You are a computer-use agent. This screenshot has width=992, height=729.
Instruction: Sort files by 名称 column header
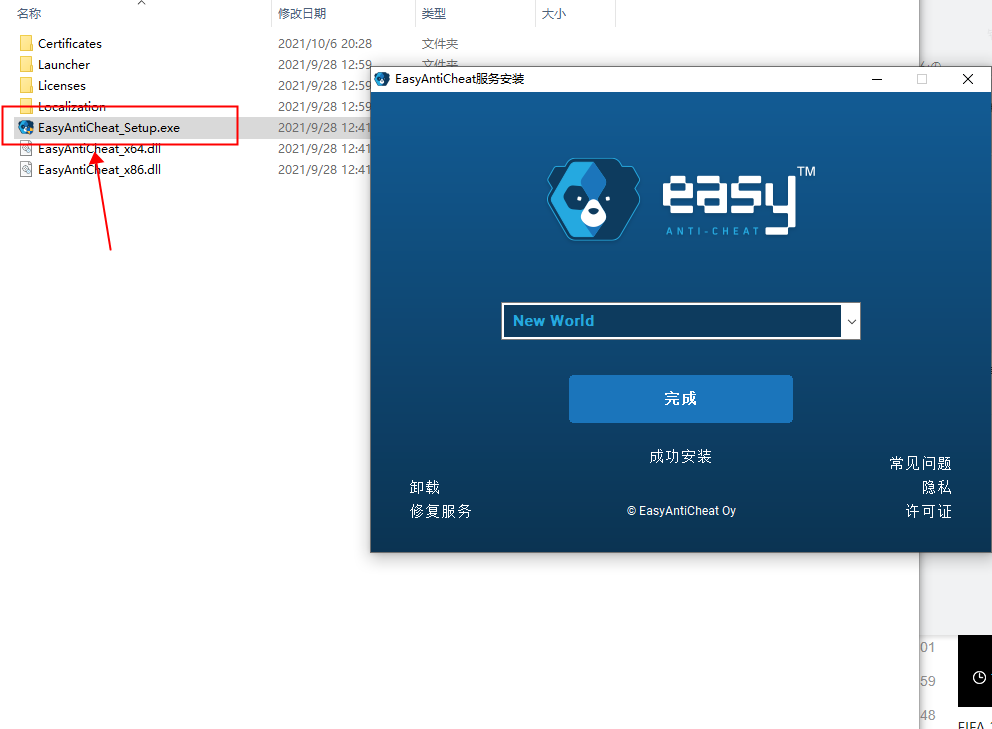29,13
